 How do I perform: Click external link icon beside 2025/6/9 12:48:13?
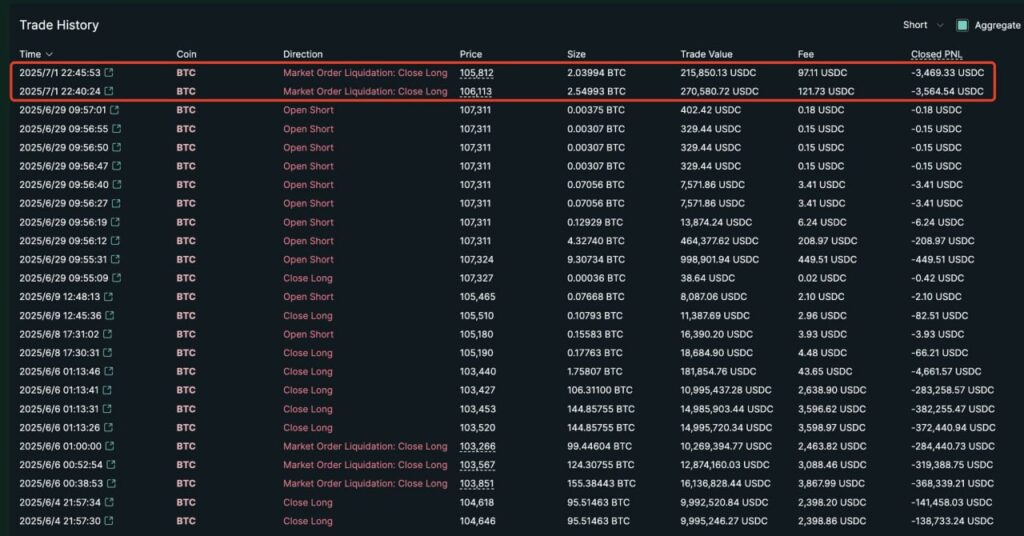tap(108, 297)
